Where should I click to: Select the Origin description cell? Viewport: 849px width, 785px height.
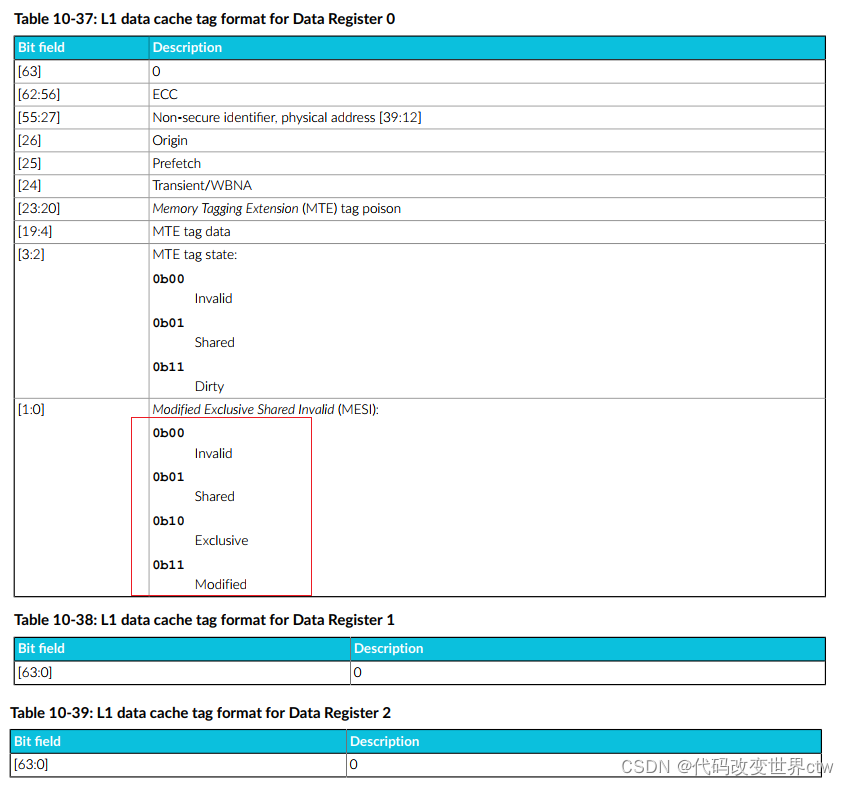click(x=487, y=140)
